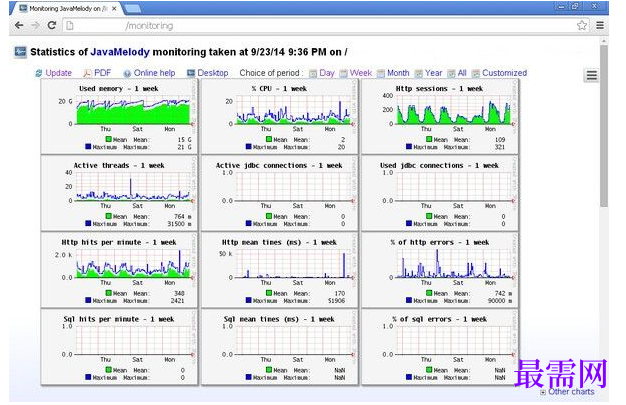This screenshot has height=405, width=626.
Task: Close the Monitoring JavaMelody tab
Action: pos(114,8)
